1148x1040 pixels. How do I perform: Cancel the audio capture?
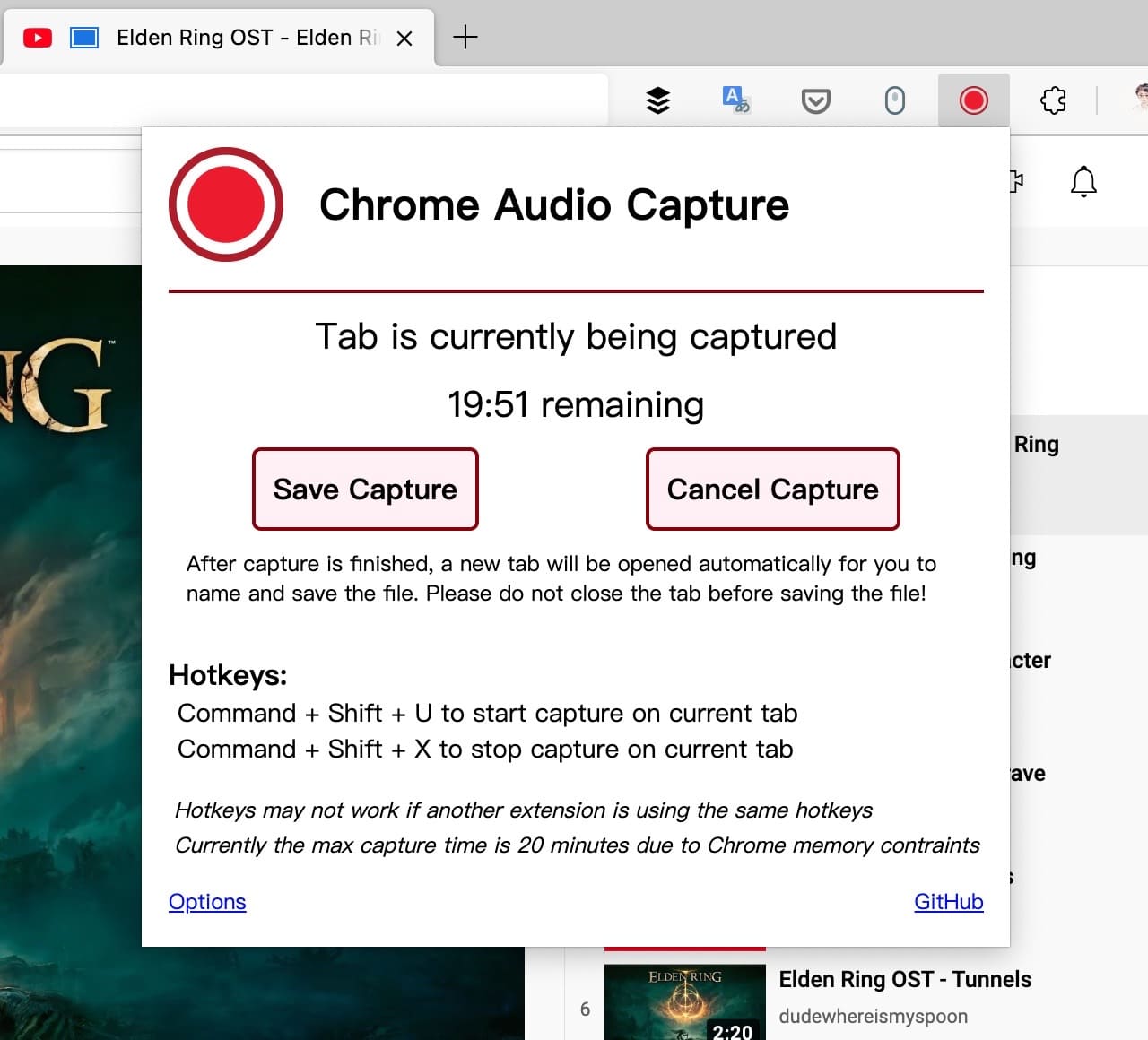tap(771, 490)
